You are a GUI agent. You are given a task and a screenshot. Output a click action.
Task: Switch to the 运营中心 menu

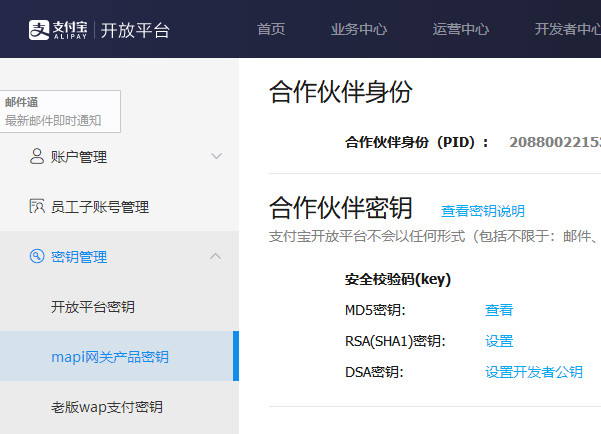(x=461, y=29)
